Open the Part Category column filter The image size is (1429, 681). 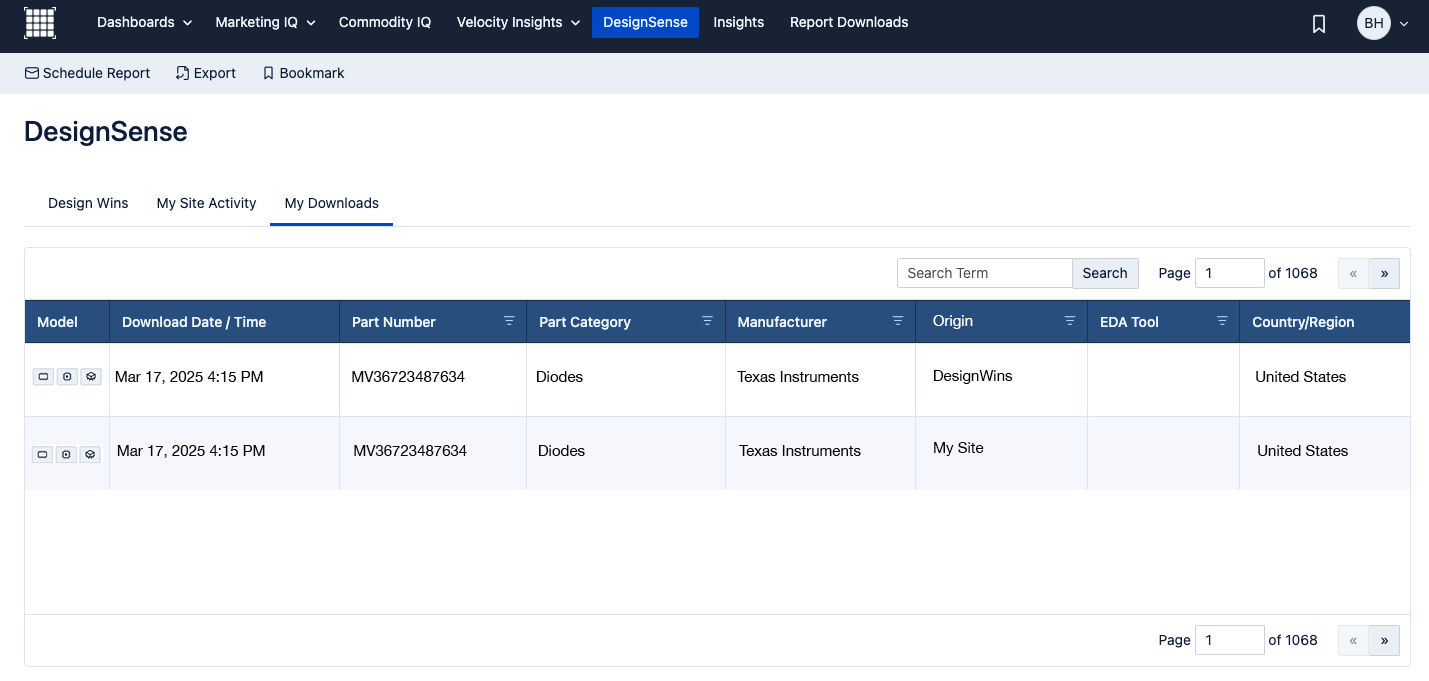tap(708, 321)
